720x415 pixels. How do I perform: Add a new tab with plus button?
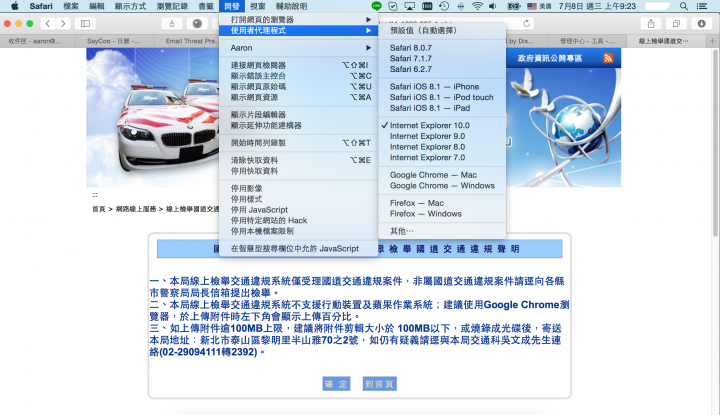tap(713, 41)
